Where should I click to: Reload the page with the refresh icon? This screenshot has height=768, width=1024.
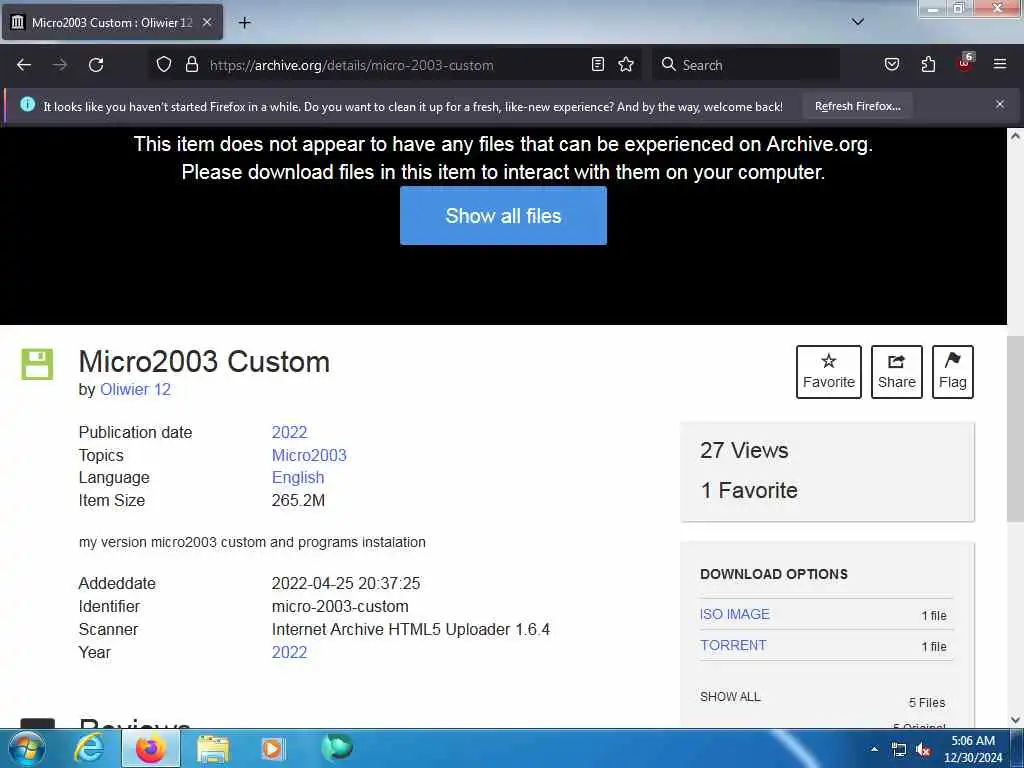click(96, 65)
